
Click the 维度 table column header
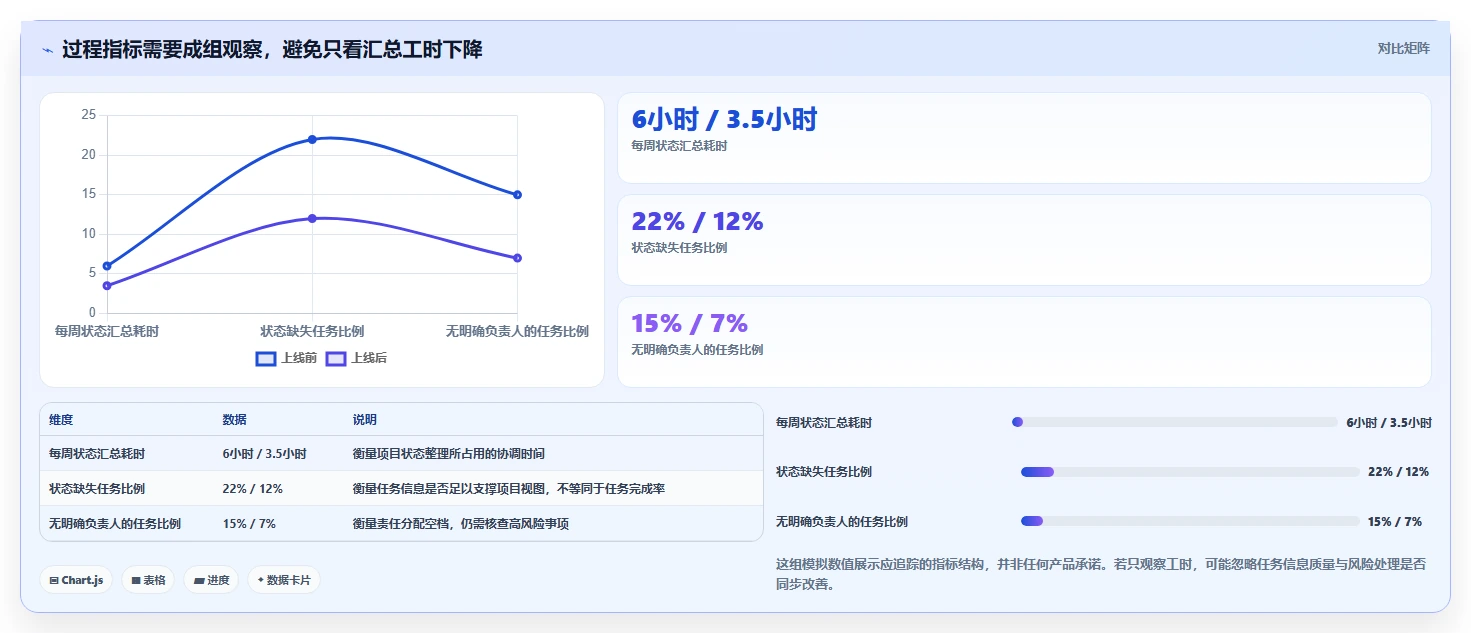(61, 420)
